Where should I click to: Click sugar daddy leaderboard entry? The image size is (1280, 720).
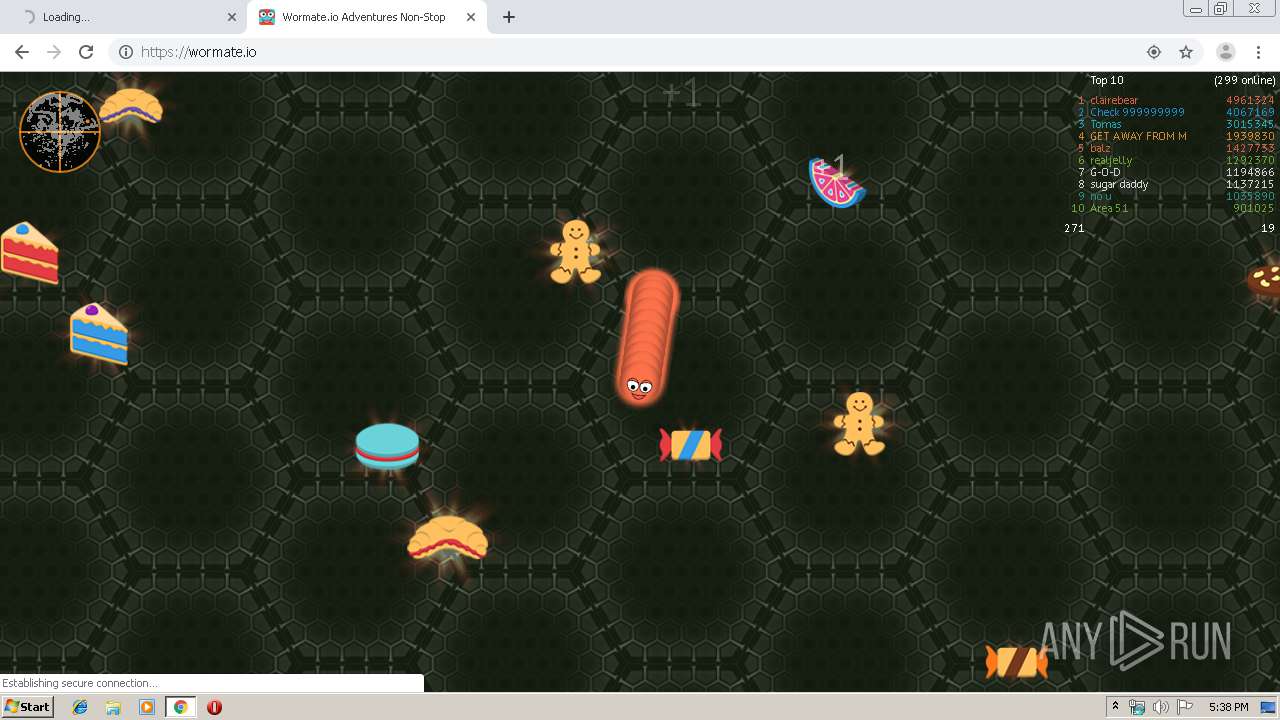1119,184
